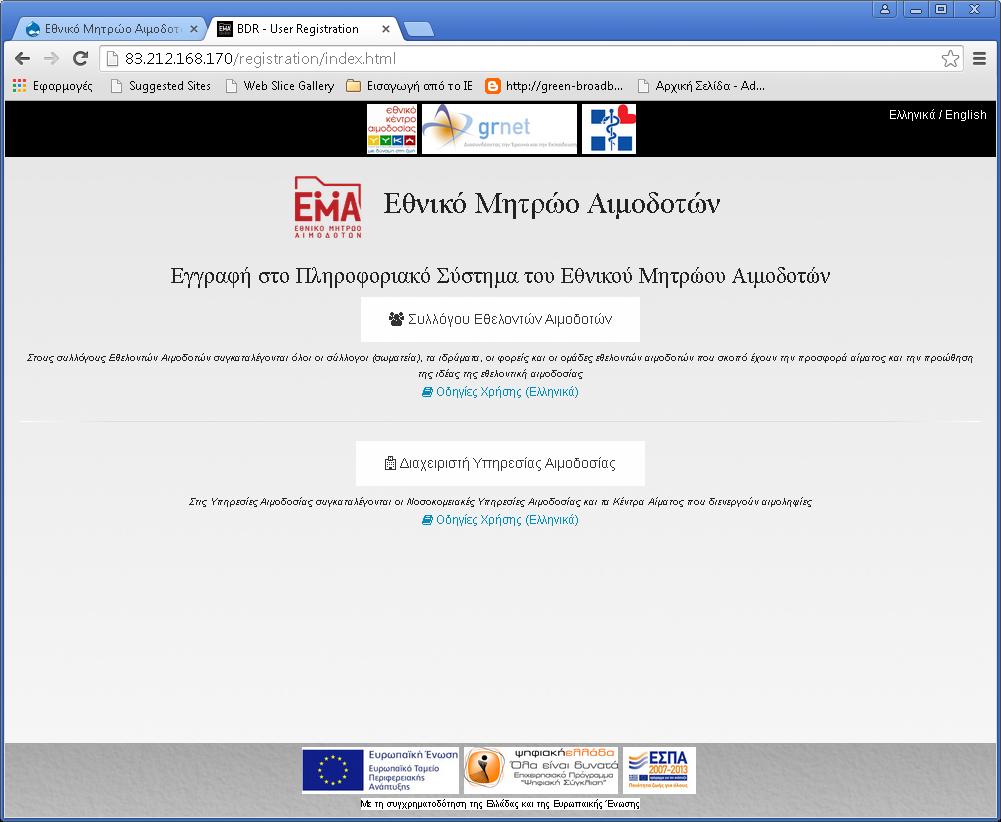Reload the registration page

pos(80,59)
